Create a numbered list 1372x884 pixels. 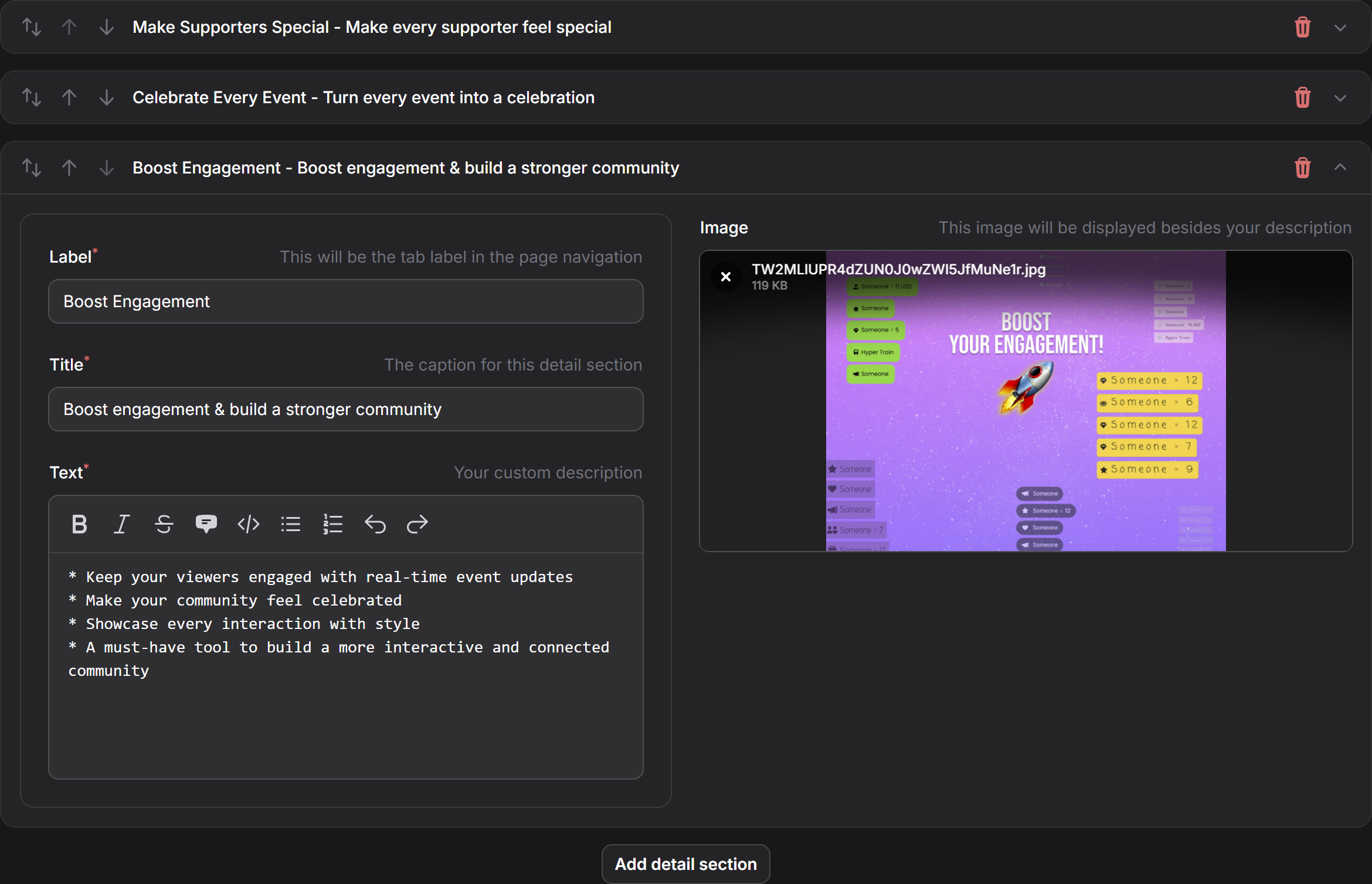coord(332,523)
